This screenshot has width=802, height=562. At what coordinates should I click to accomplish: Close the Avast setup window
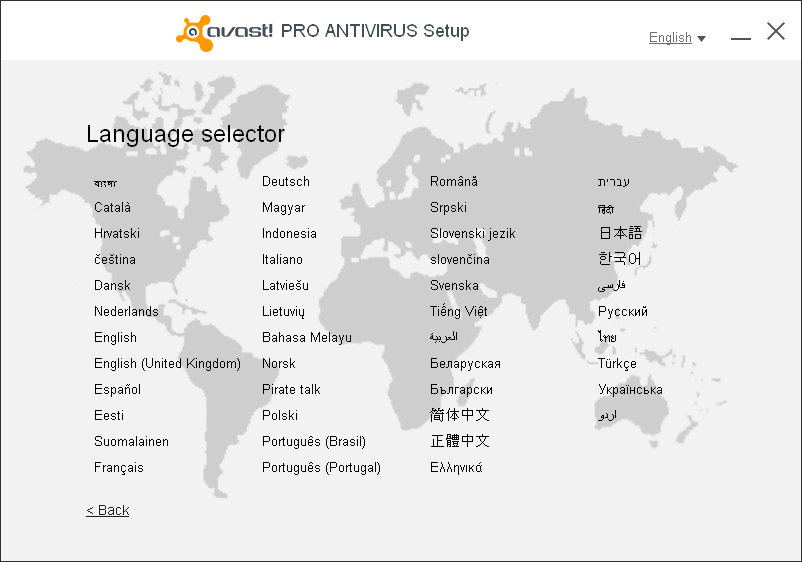coord(776,31)
